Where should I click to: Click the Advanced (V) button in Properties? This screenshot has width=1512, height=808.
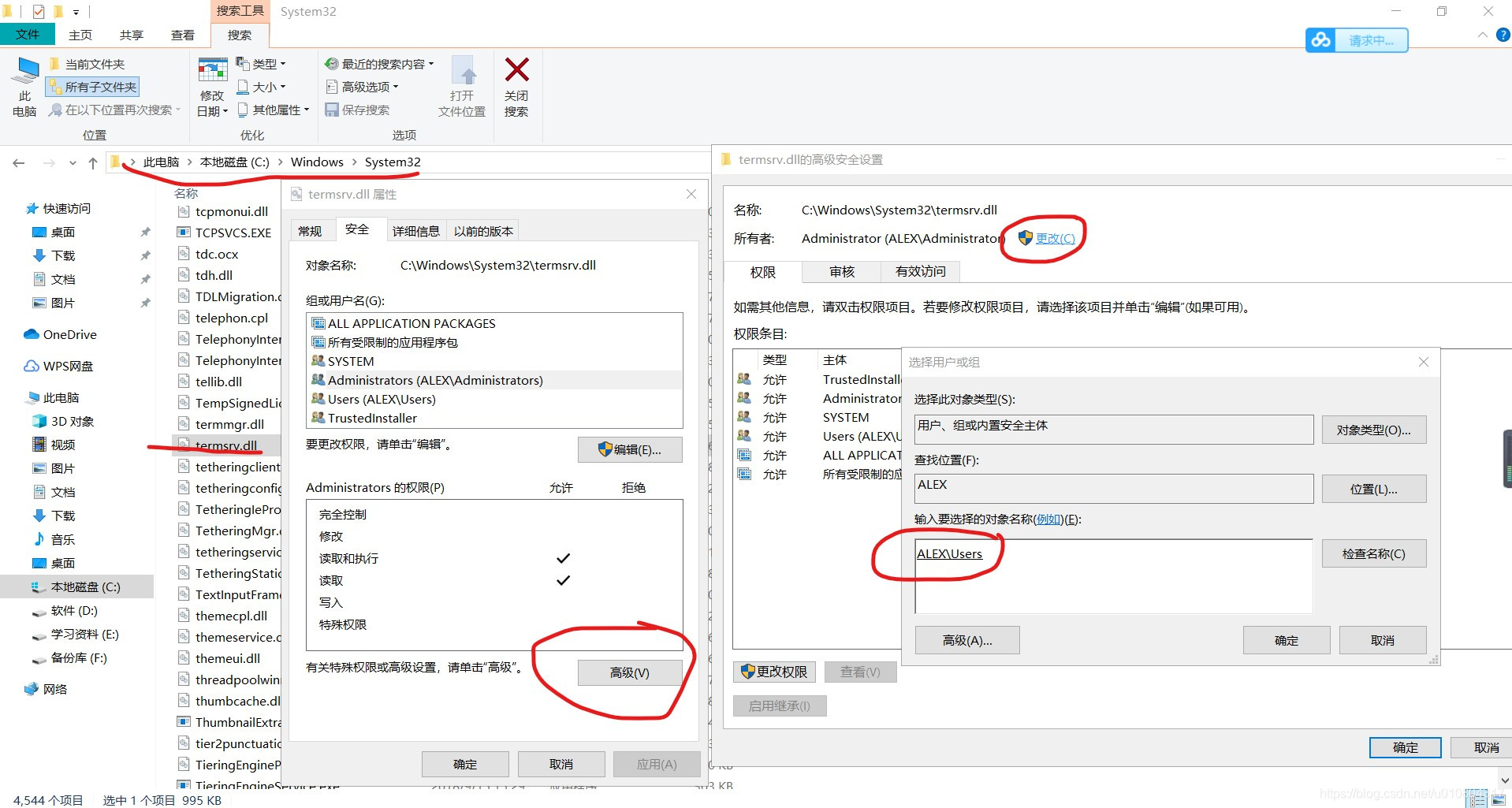click(x=630, y=672)
